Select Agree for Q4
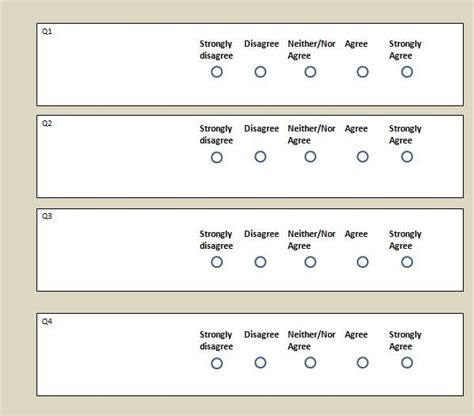The width and height of the screenshot is (474, 416). coord(363,363)
